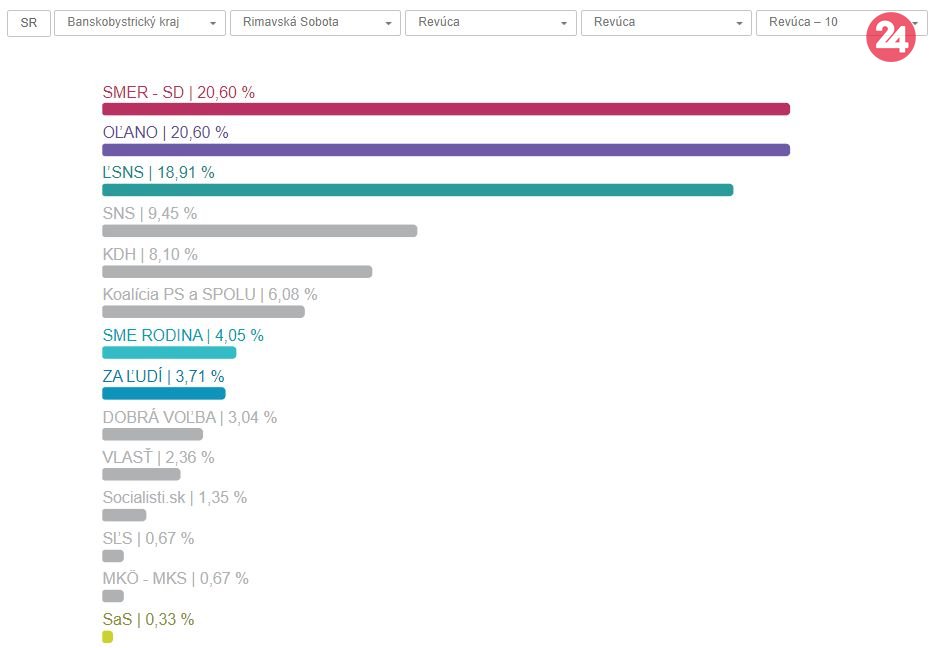Click the ĽSNS 18,91 % label

coord(158,172)
